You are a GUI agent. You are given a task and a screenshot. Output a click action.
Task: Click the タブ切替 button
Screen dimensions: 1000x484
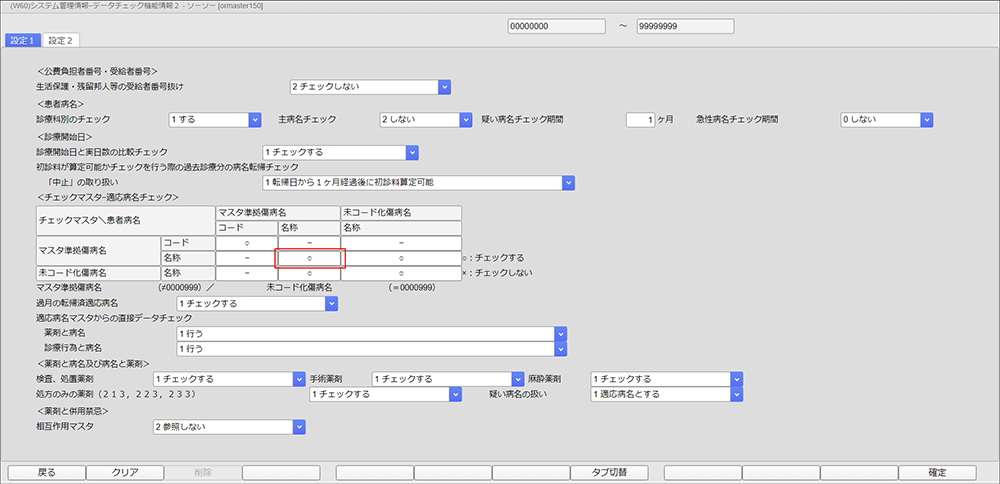click(x=609, y=472)
